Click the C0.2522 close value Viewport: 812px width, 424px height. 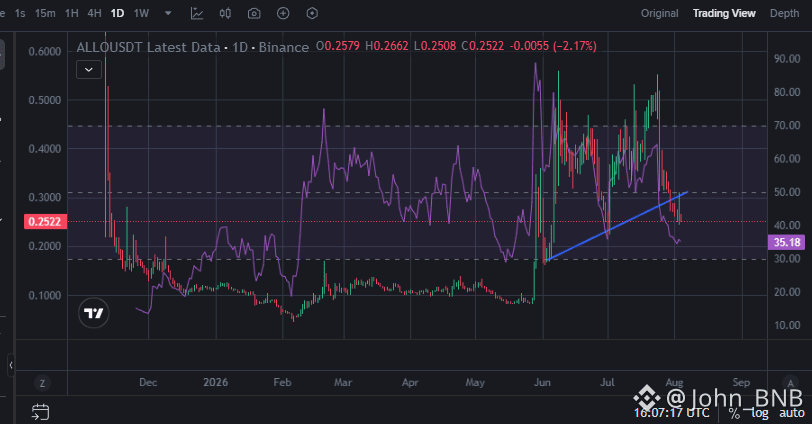pos(483,46)
